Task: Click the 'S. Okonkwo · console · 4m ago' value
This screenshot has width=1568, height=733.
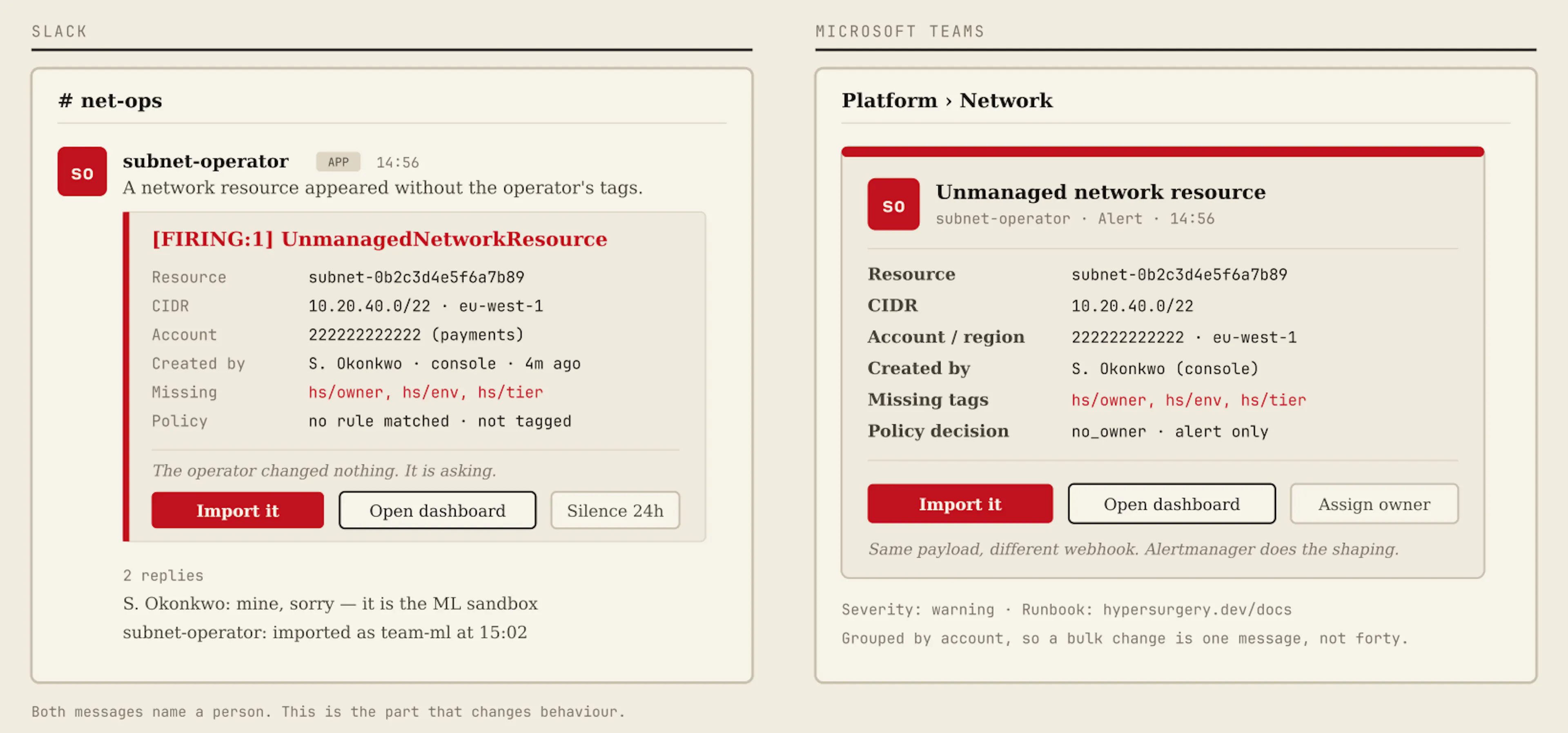Action: point(444,363)
